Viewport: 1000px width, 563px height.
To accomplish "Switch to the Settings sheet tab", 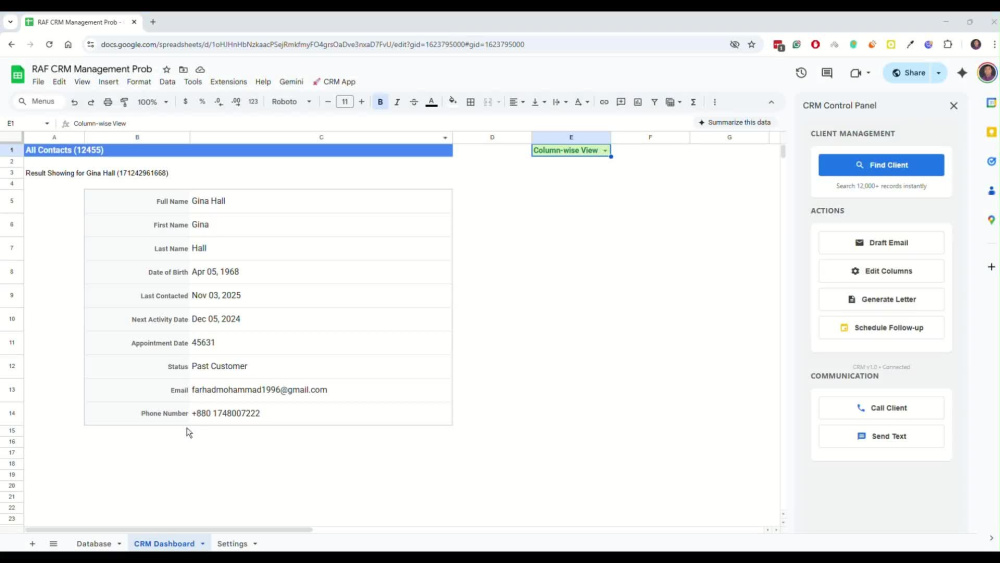I will pos(232,544).
